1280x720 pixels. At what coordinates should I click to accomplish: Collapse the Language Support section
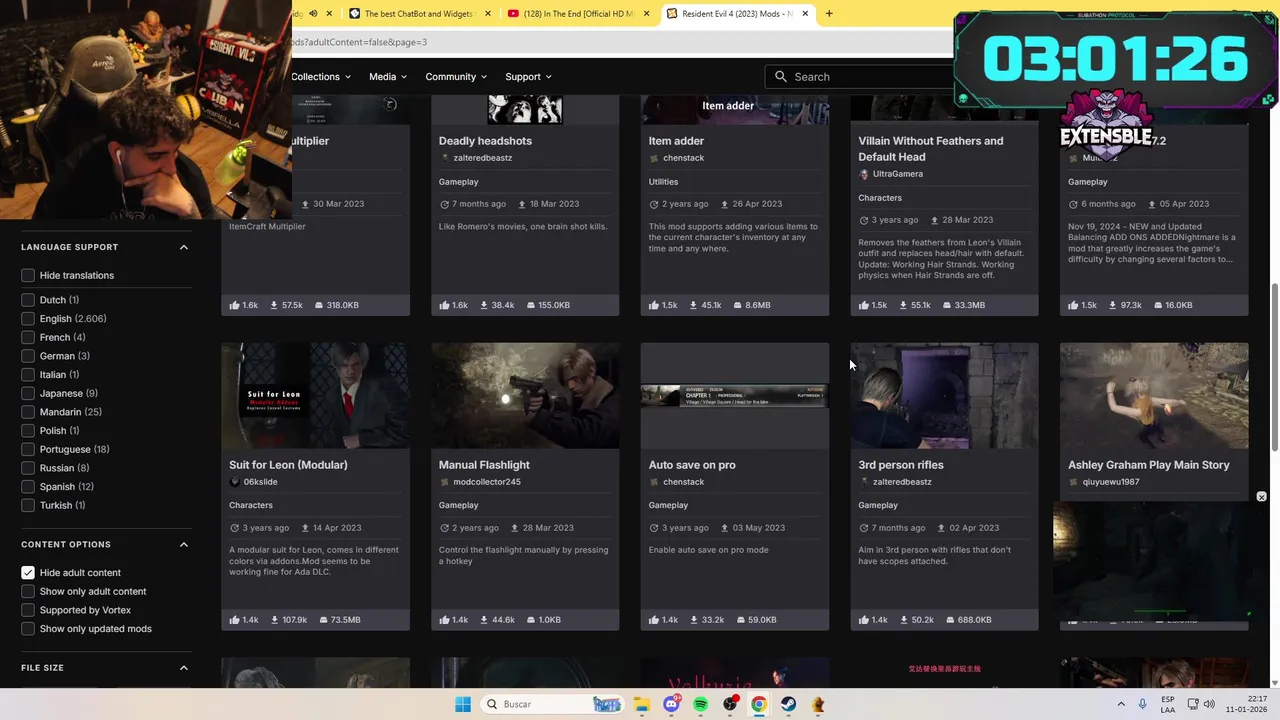184,247
